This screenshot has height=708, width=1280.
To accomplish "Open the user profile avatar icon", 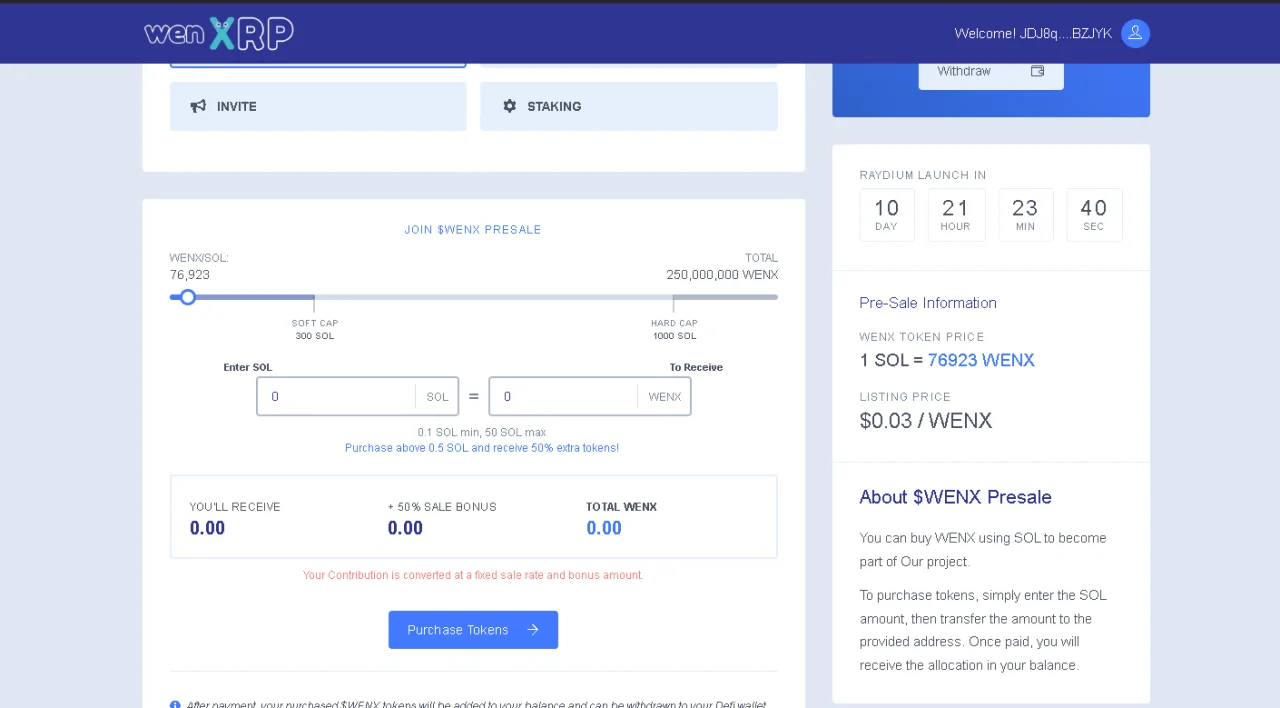I will coord(1135,33).
